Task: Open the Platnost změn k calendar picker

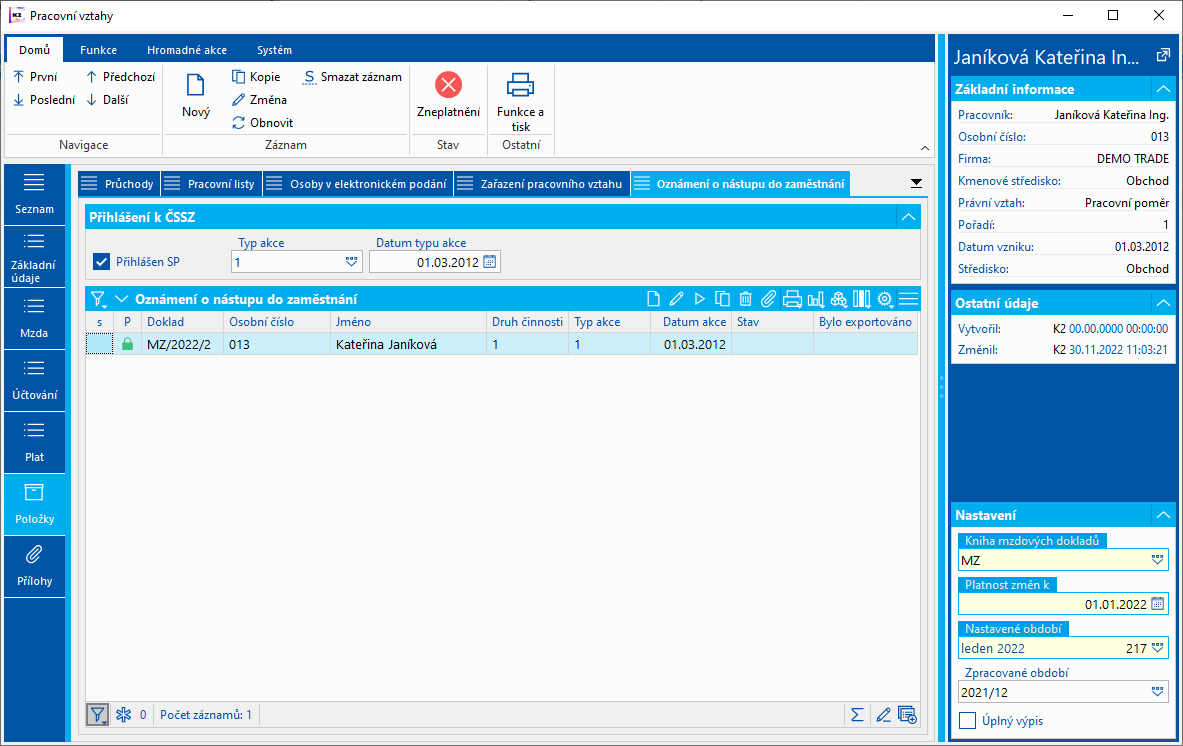Action: pos(1157,604)
